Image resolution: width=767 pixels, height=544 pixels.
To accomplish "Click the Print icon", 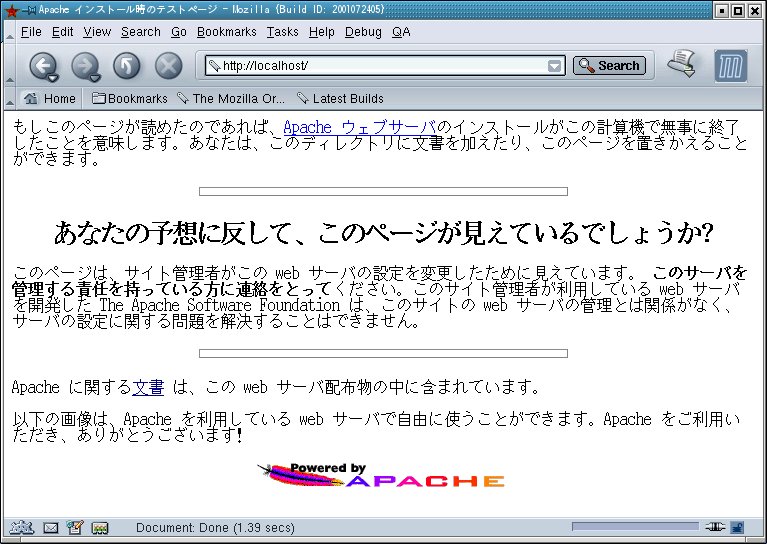I will (x=682, y=64).
